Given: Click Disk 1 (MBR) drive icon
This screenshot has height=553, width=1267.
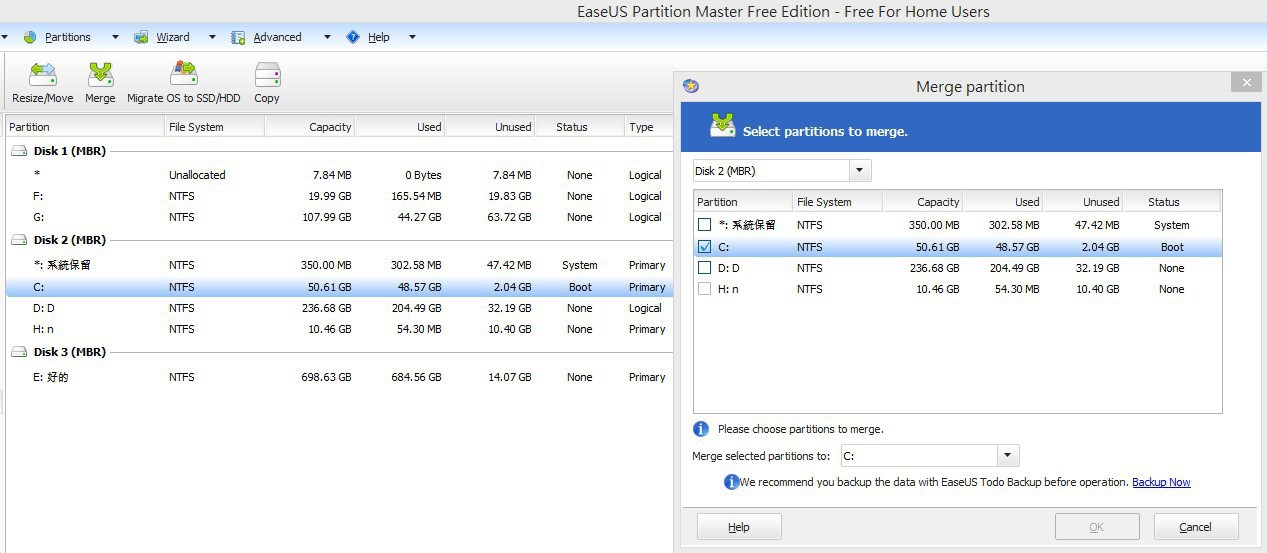Looking at the screenshot, I should coord(18,151).
